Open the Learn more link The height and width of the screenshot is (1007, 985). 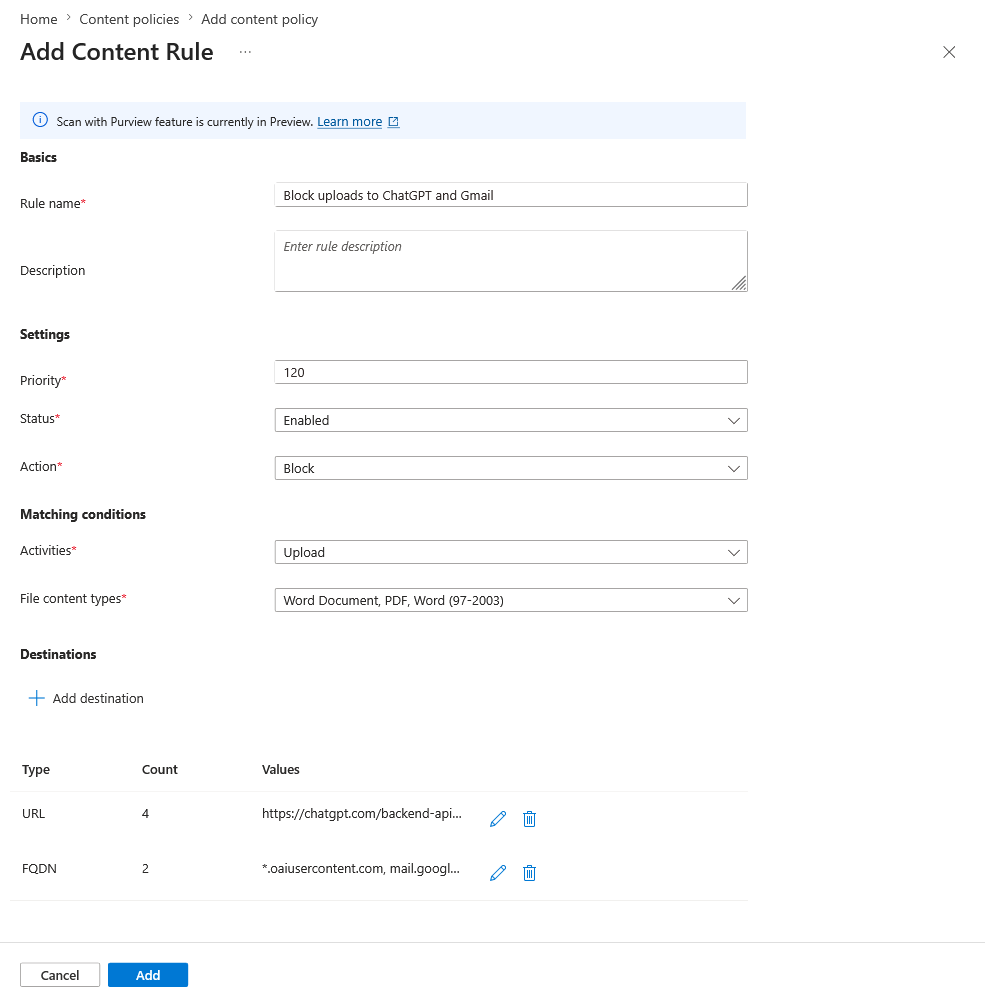pyautogui.click(x=350, y=122)
